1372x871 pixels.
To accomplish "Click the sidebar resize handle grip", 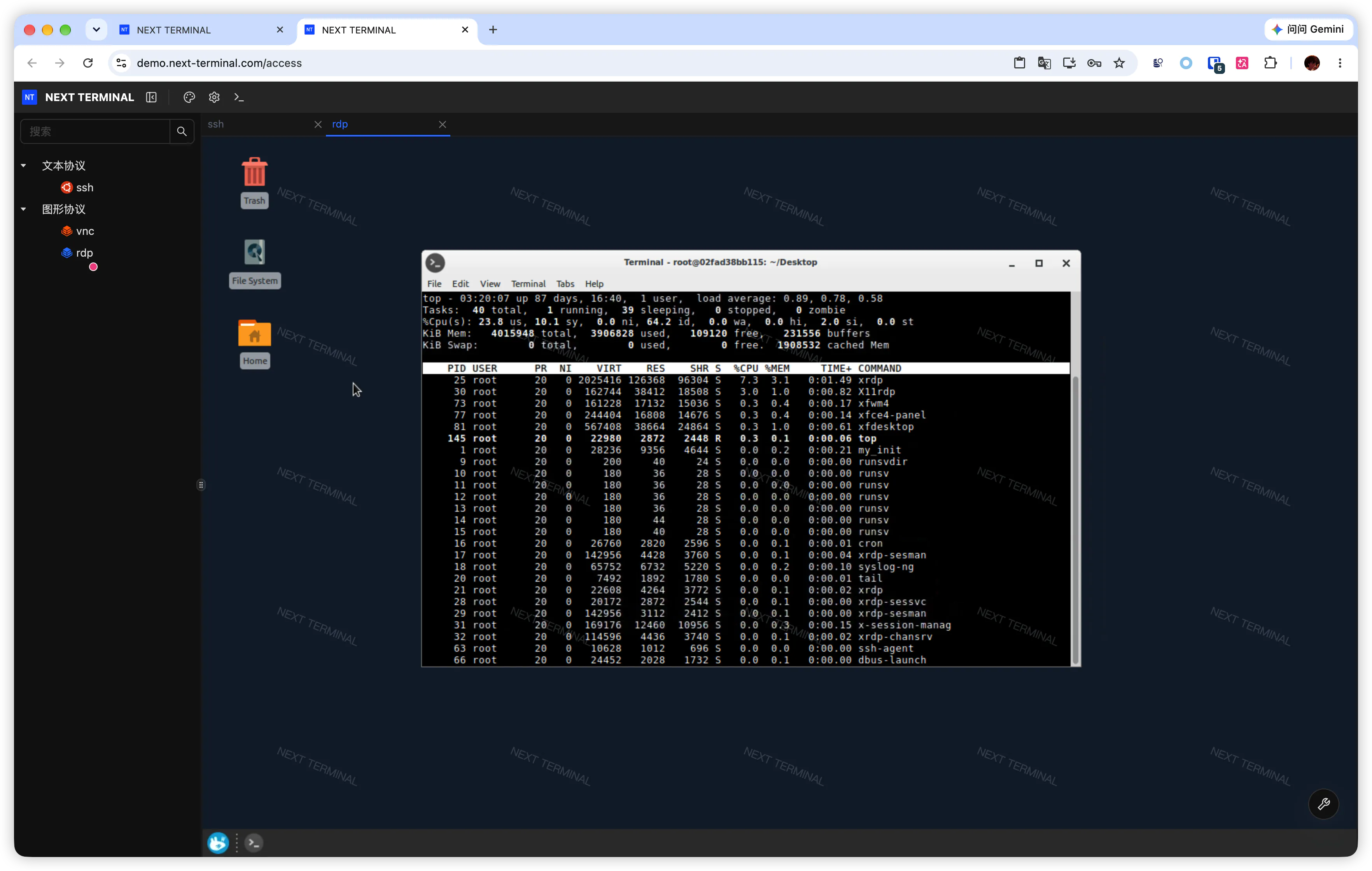I will coord(201,485).
